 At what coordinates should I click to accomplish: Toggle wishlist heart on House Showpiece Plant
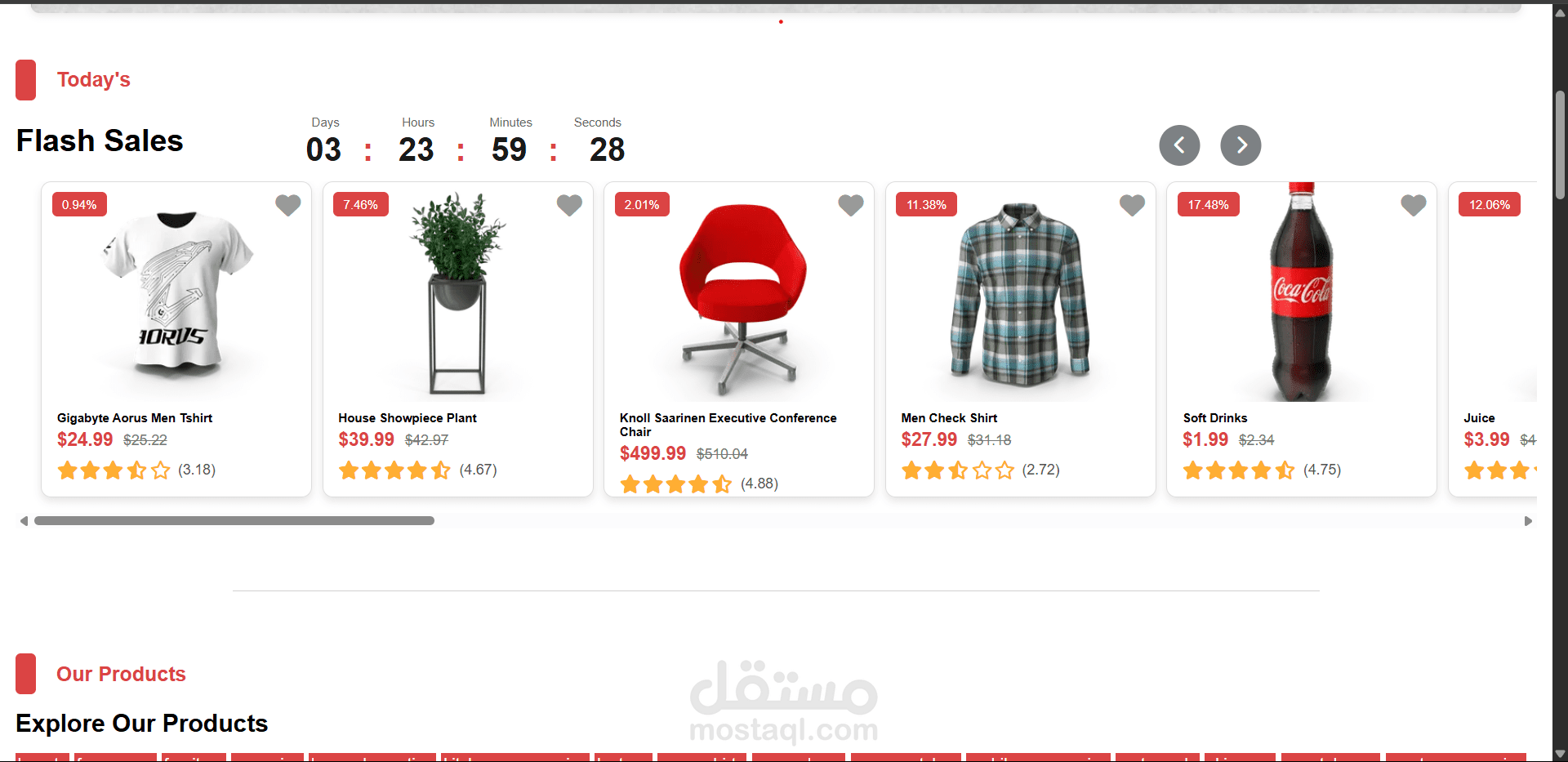tap(569, 205)
